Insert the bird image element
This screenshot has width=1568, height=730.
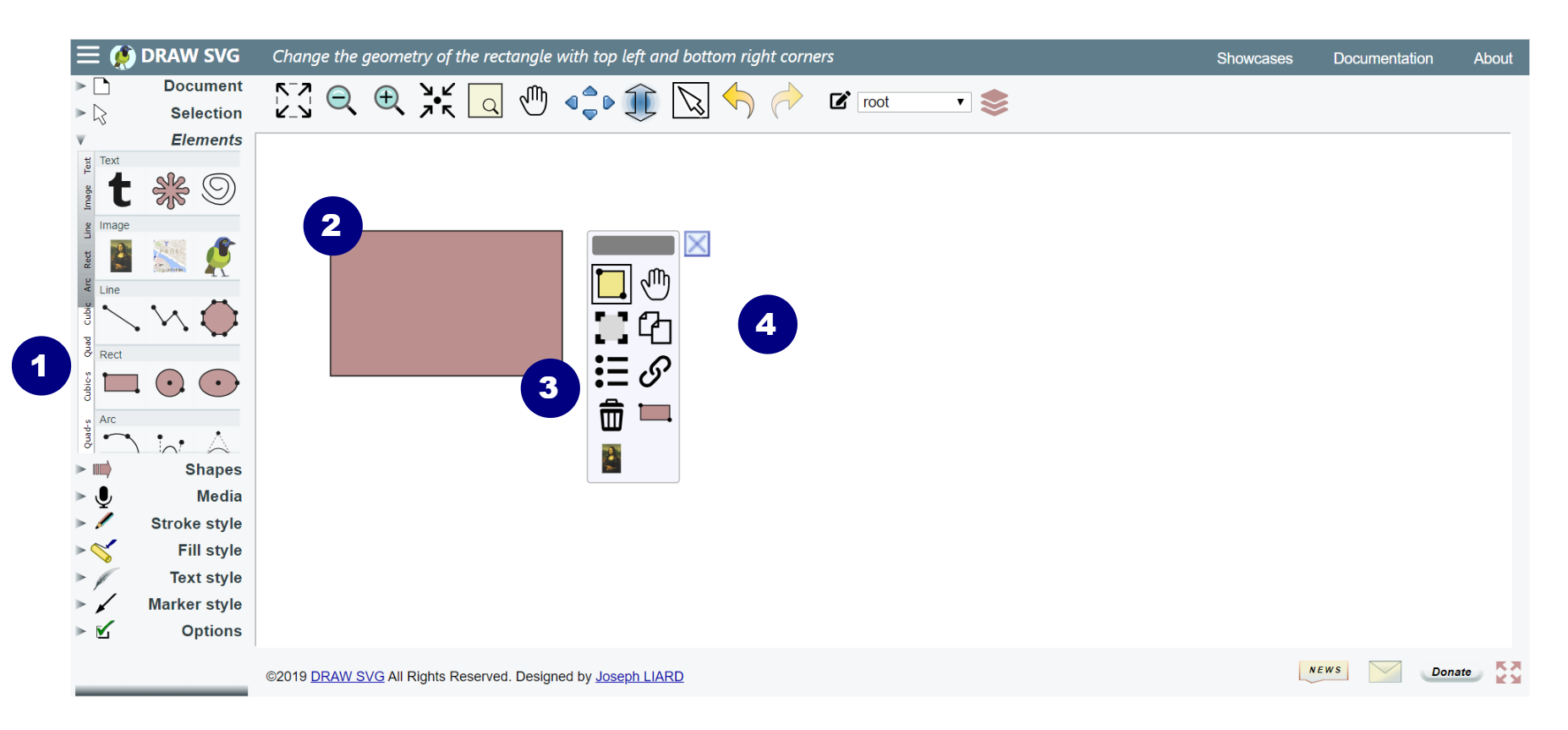coord(219,256)
